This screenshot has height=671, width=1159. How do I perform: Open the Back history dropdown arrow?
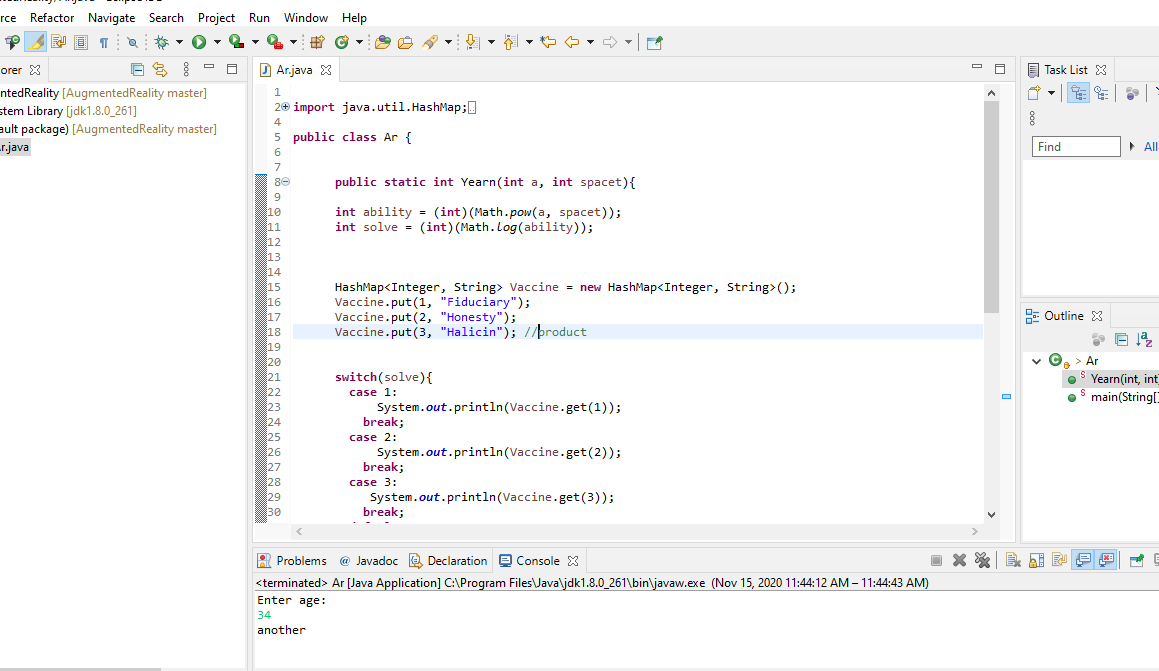tap(590, 42)
